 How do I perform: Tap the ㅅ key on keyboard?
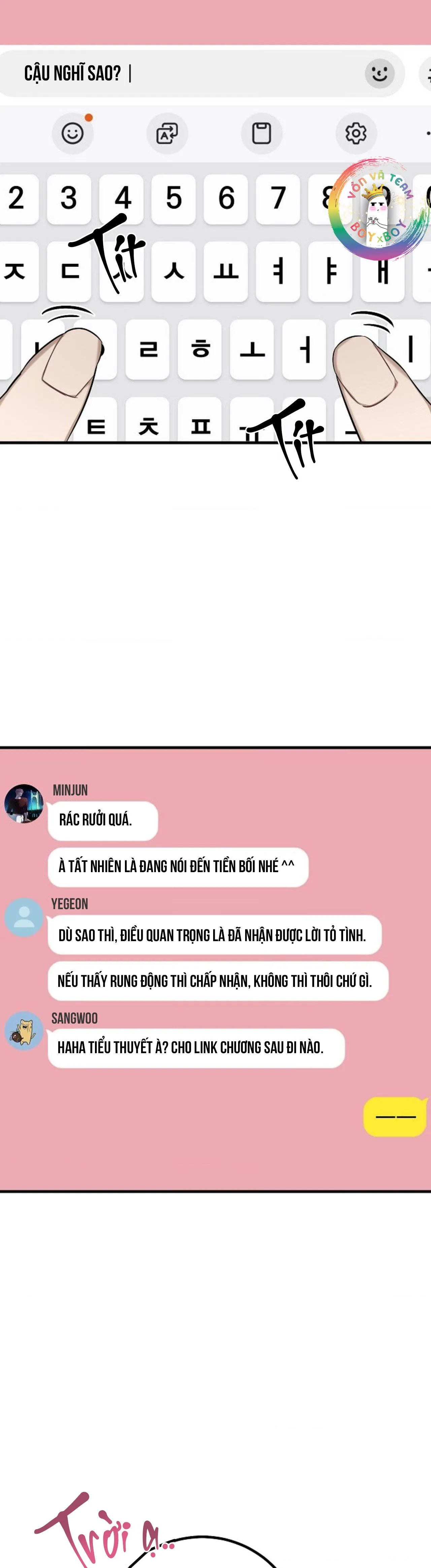[x=173, y=272]
